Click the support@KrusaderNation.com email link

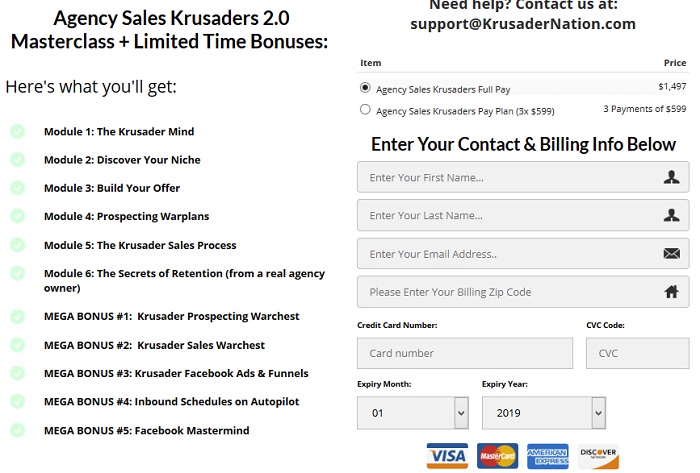523,24
